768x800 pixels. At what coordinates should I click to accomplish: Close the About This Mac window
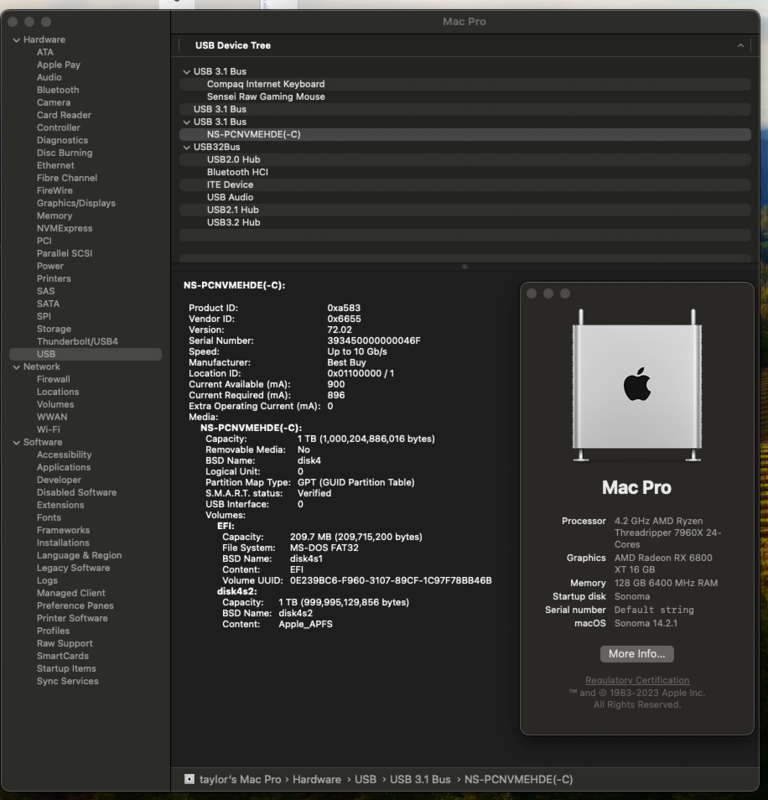531,294
